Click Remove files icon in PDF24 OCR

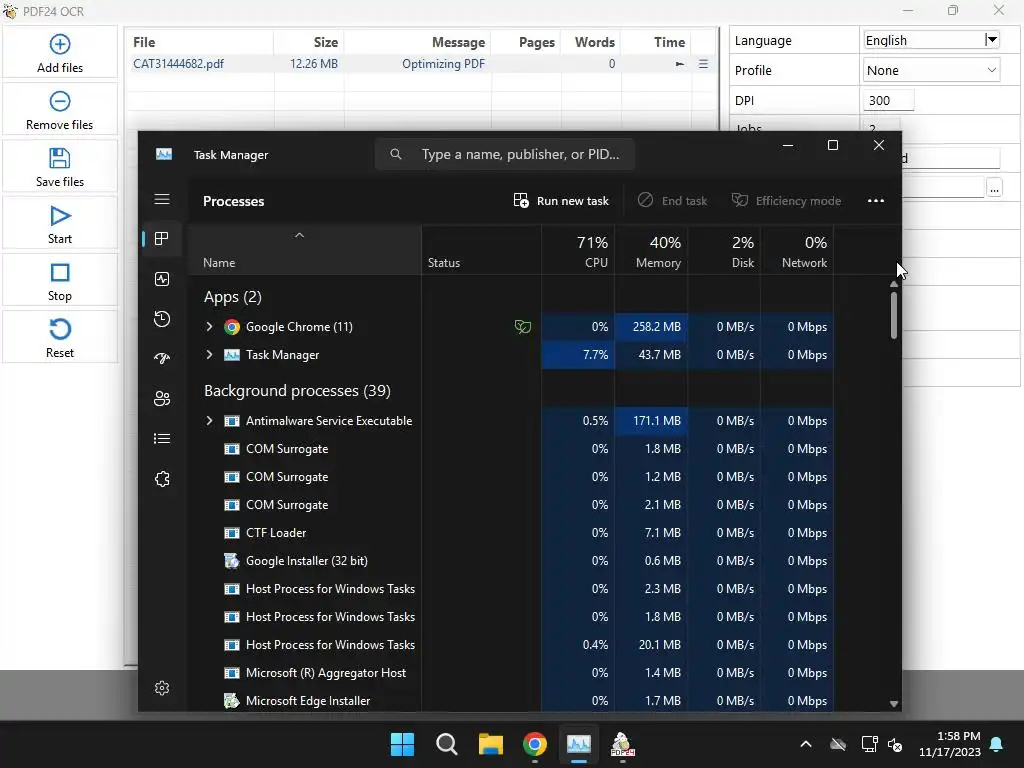(x=59, y=101)
